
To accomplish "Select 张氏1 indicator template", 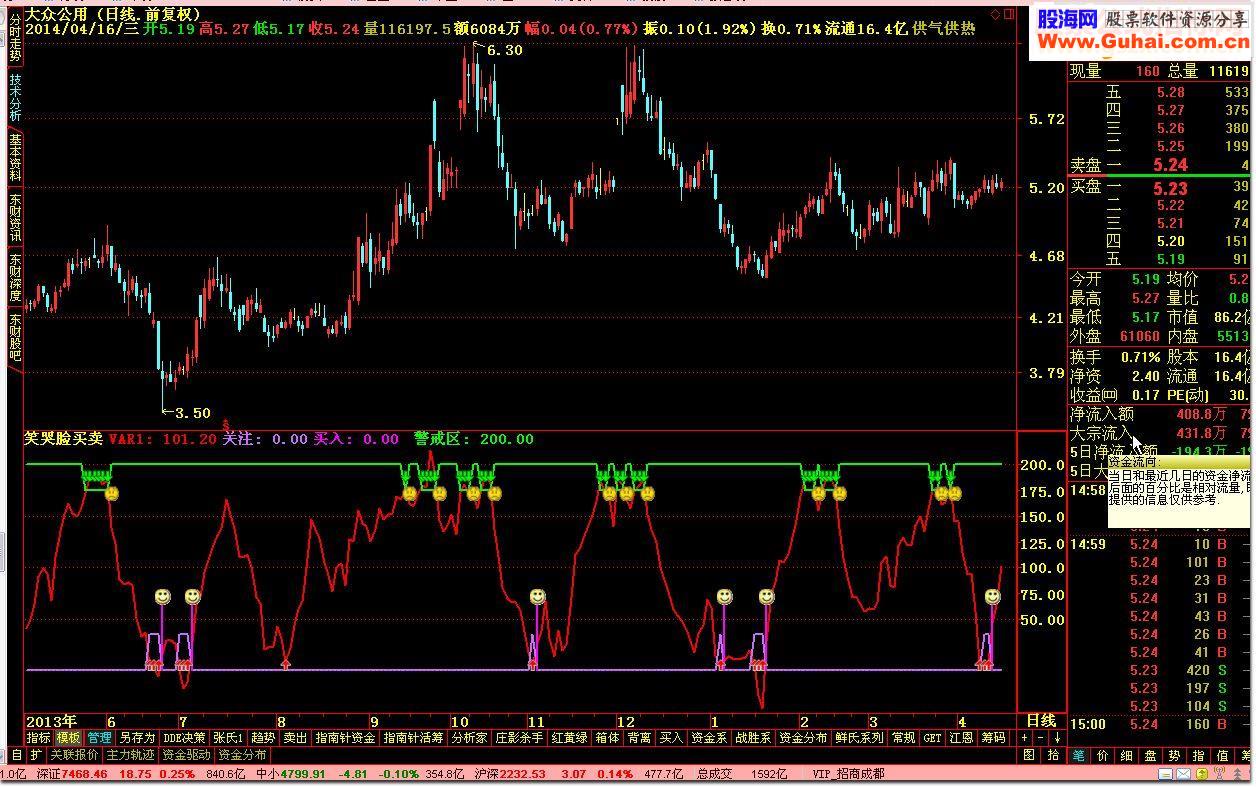I will [228, 738].
